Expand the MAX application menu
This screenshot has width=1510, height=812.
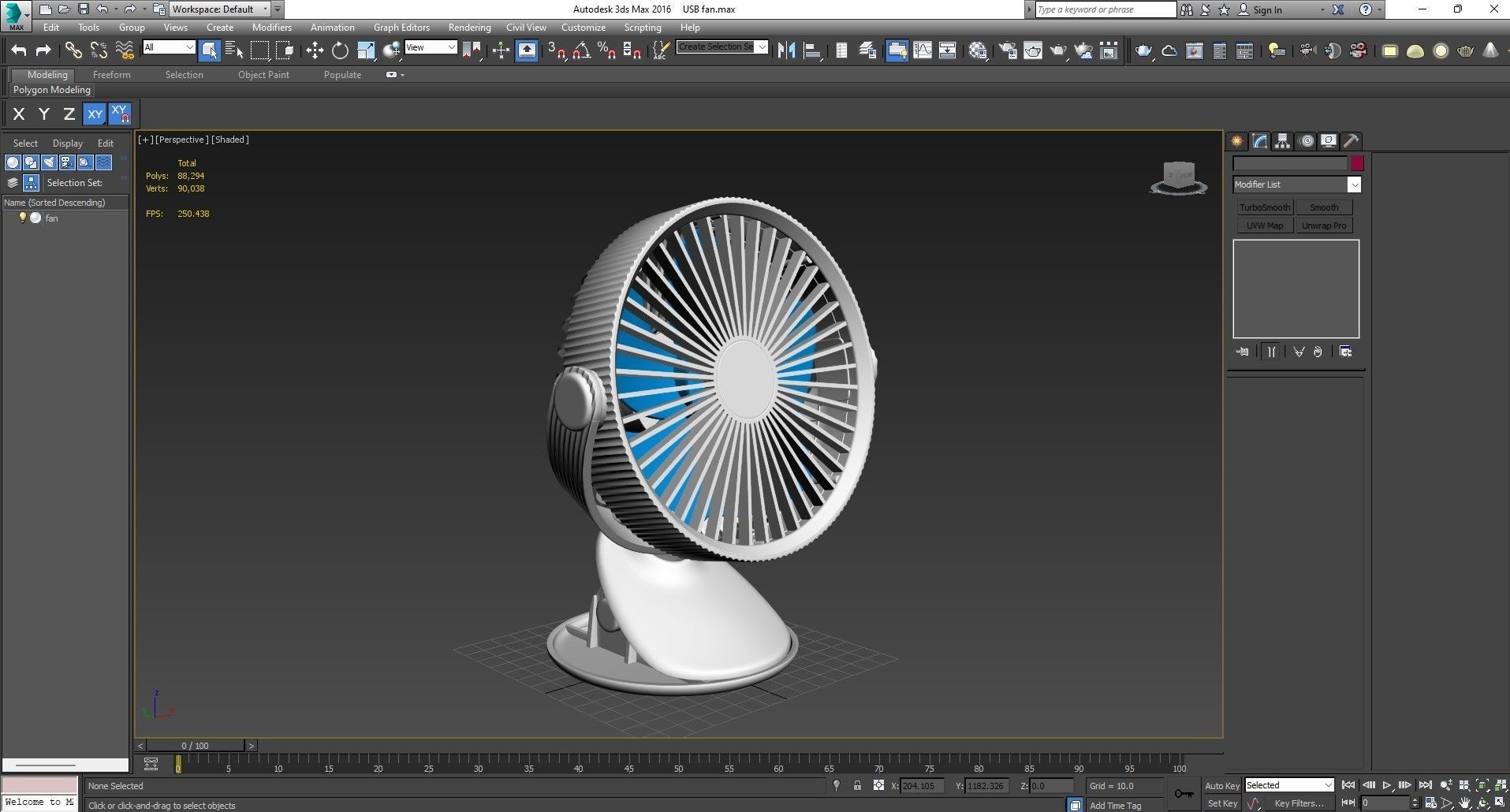click(x=16, y=15)
